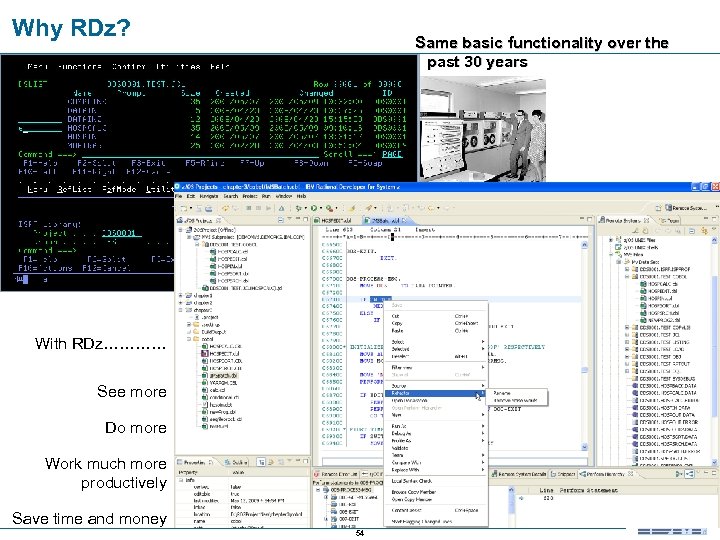Click the black-and-white mainframe photo
720x540 pixels.
(x=483, y=129)
